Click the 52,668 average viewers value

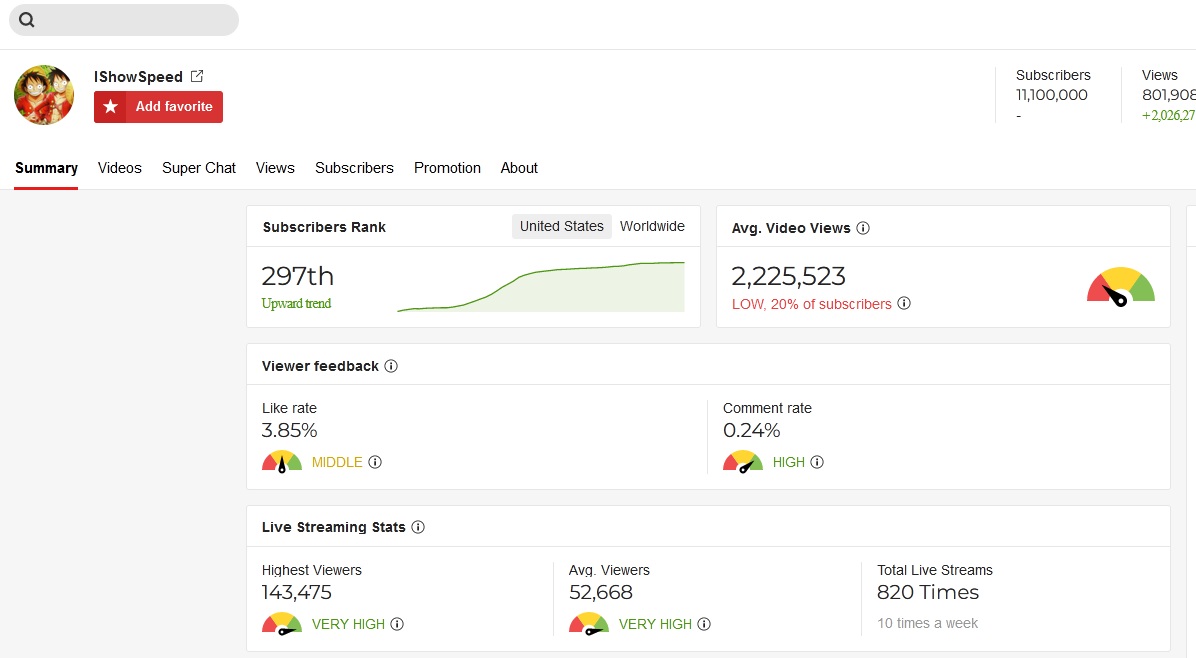tap(600, 592)
